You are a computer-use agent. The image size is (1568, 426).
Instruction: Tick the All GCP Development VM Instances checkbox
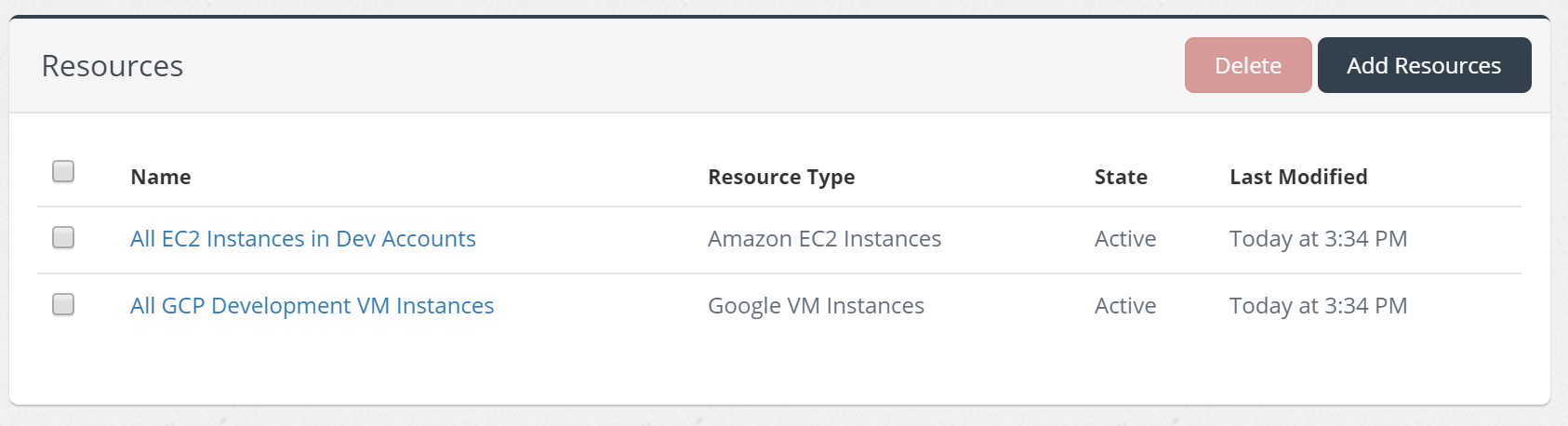coord(63,305)
